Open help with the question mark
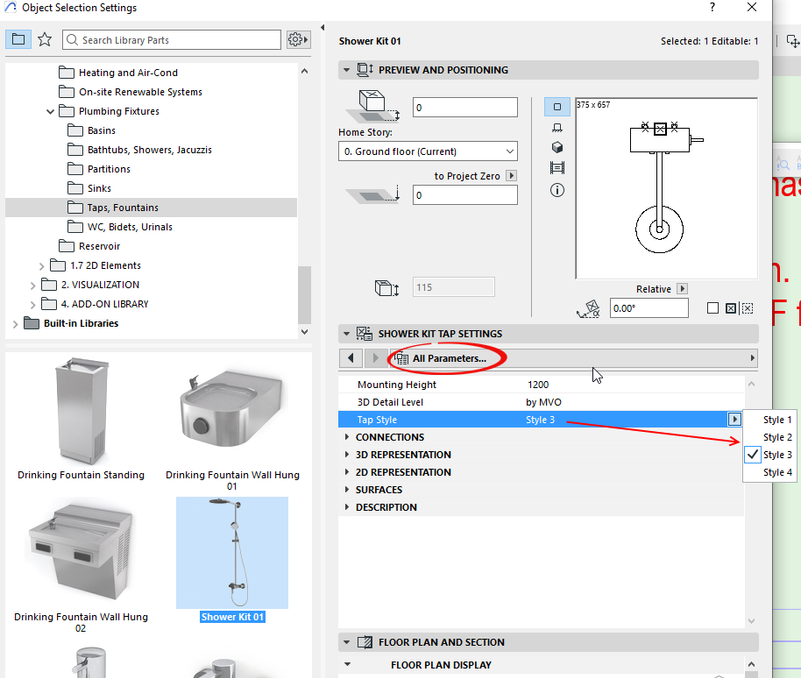 coord(712,7)
